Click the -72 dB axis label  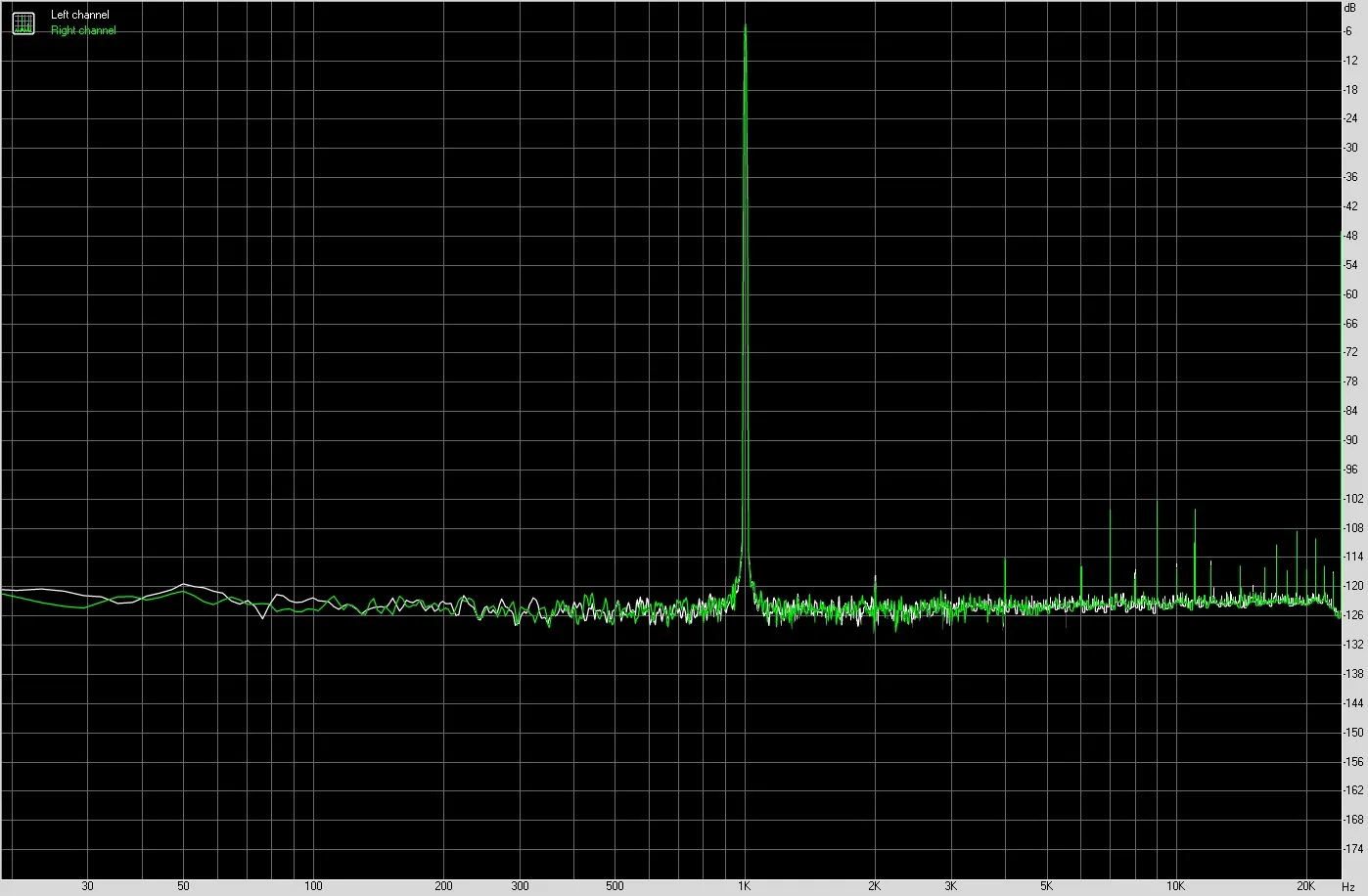[x=1350, y=353]
